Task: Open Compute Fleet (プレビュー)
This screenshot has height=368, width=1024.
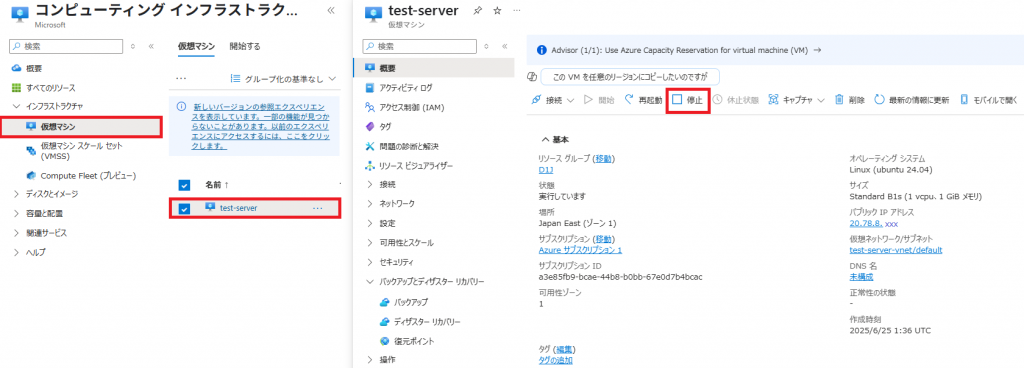Action: pyautogui.click(x=88, y=176)
